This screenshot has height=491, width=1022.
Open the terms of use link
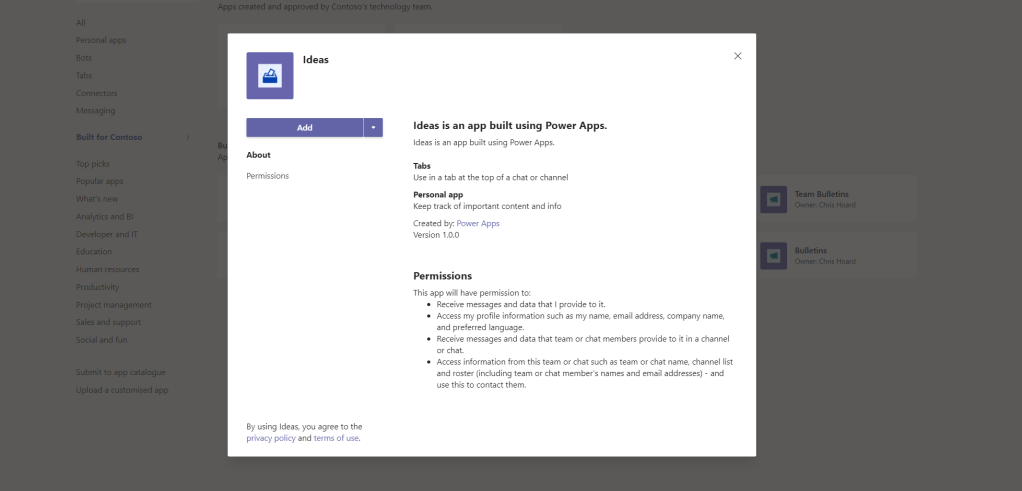click(x=336, y=438)
